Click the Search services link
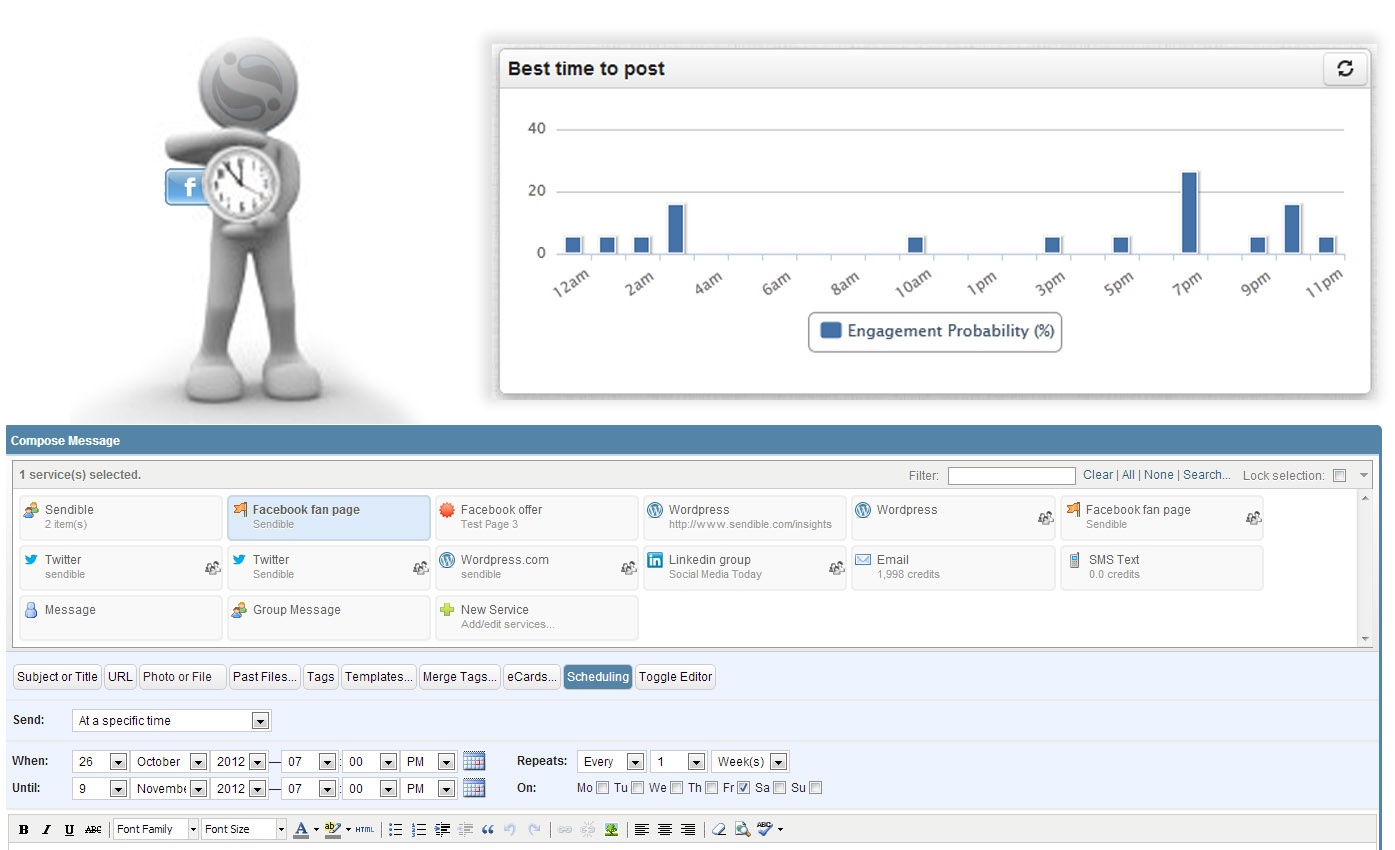Screen dimensions: 1395x850 point(1207,475)
